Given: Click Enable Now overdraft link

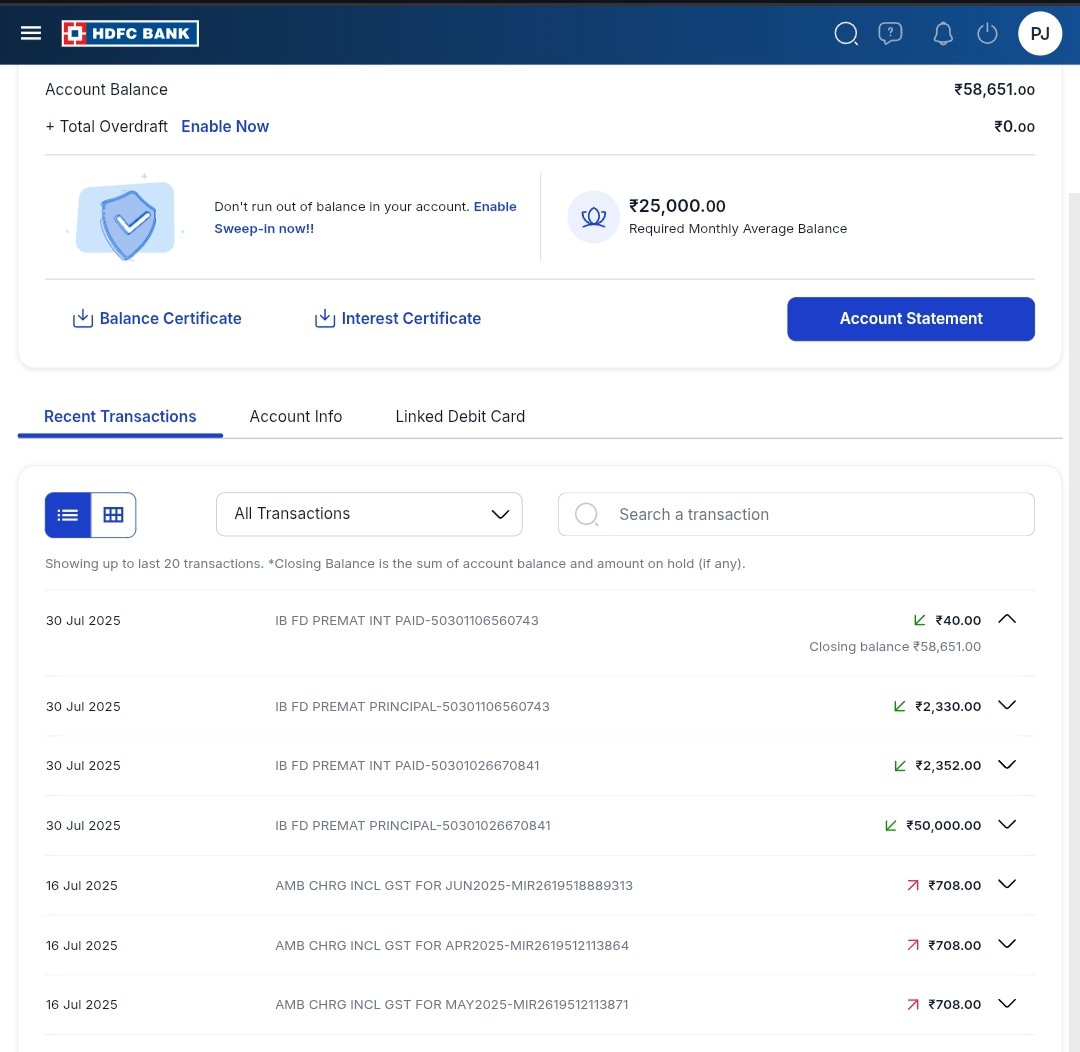Looking at the screenshot, I should click(x=225, y=126).
